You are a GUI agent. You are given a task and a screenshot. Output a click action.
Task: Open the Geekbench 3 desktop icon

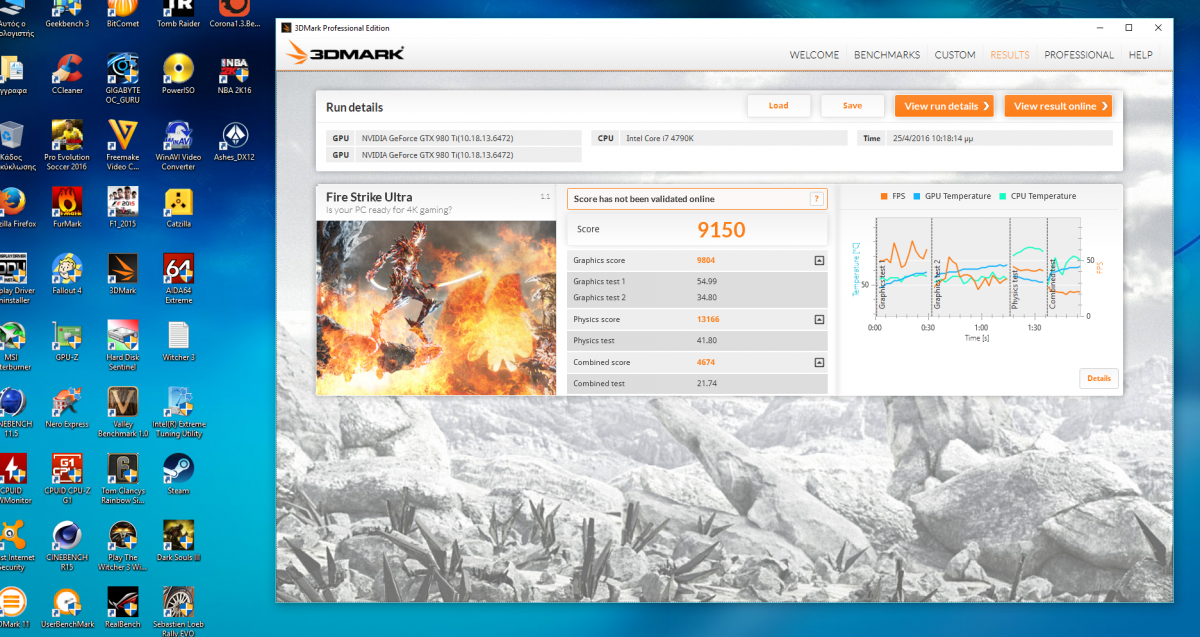pos(67,14)
